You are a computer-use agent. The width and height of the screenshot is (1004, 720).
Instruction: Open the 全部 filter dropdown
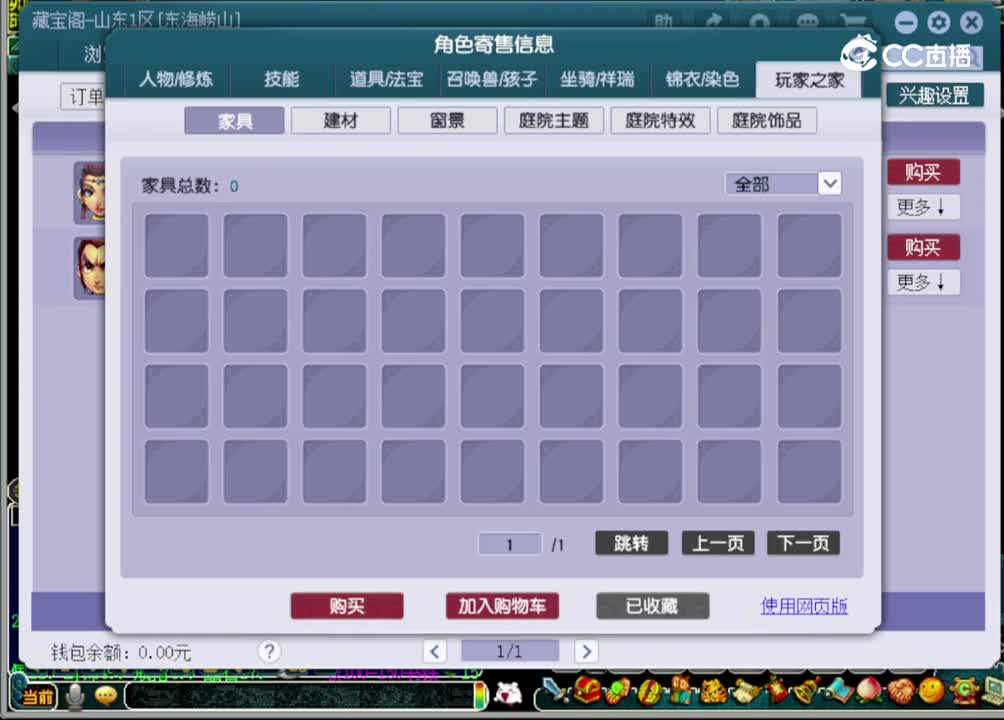[x=783, y=183]
